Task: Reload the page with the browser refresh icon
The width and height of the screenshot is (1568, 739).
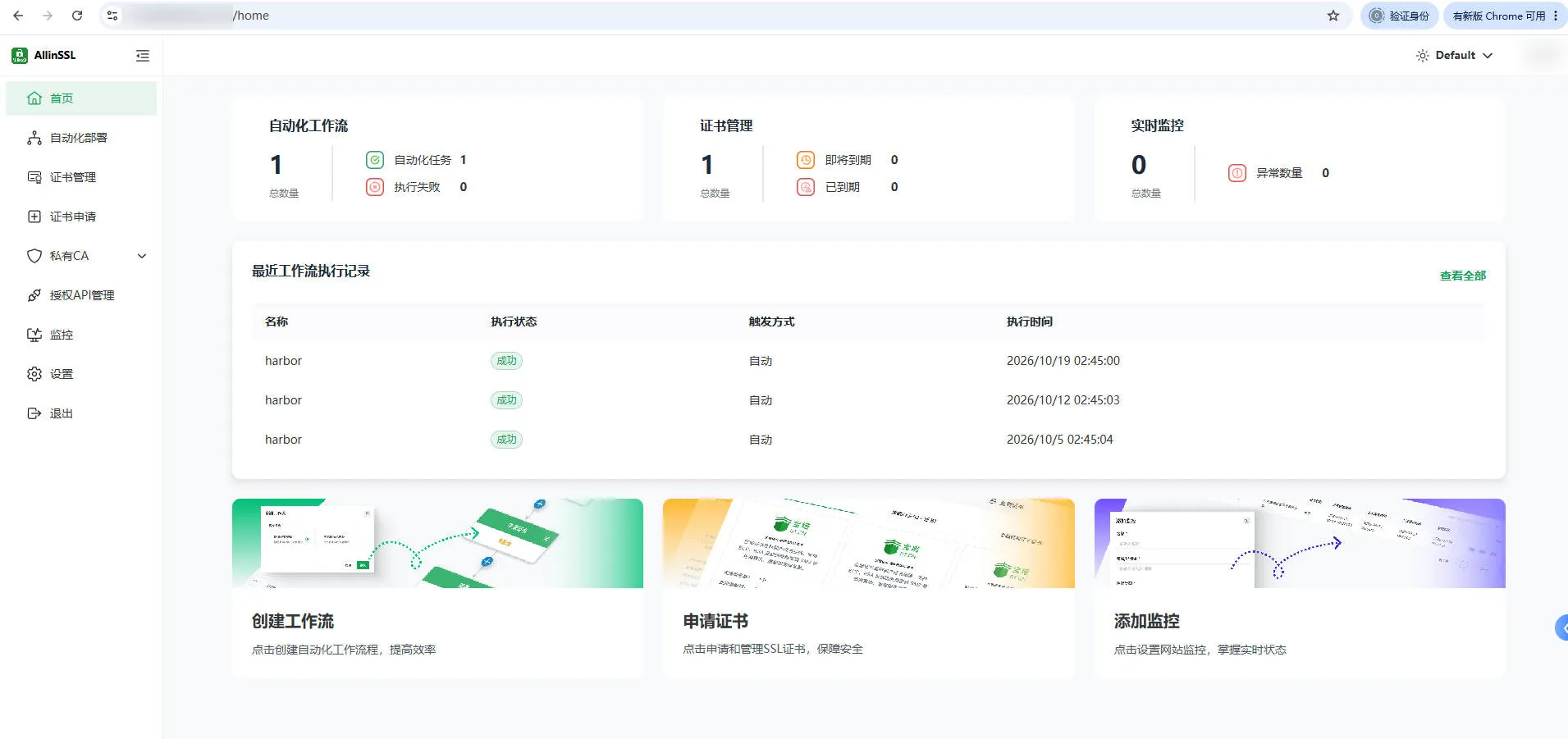Action: (x=77, y=16)
